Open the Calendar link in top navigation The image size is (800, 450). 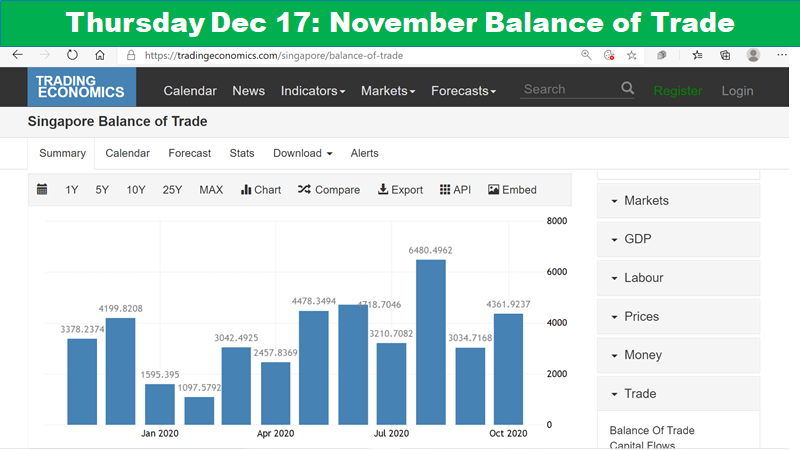[190, 91]
